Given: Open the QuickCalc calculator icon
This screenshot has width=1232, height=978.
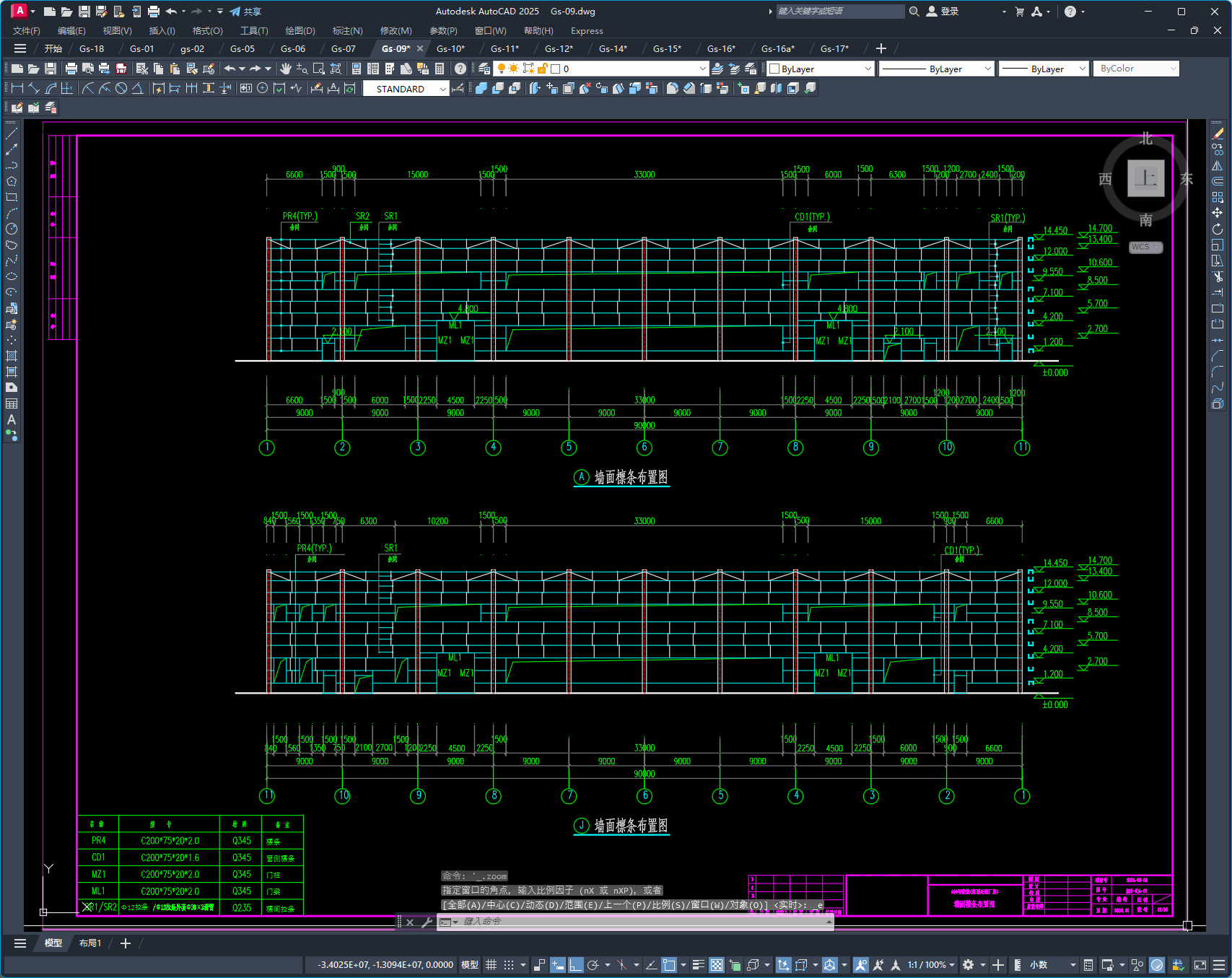Looking at the screenshot, I should (440, 69).
